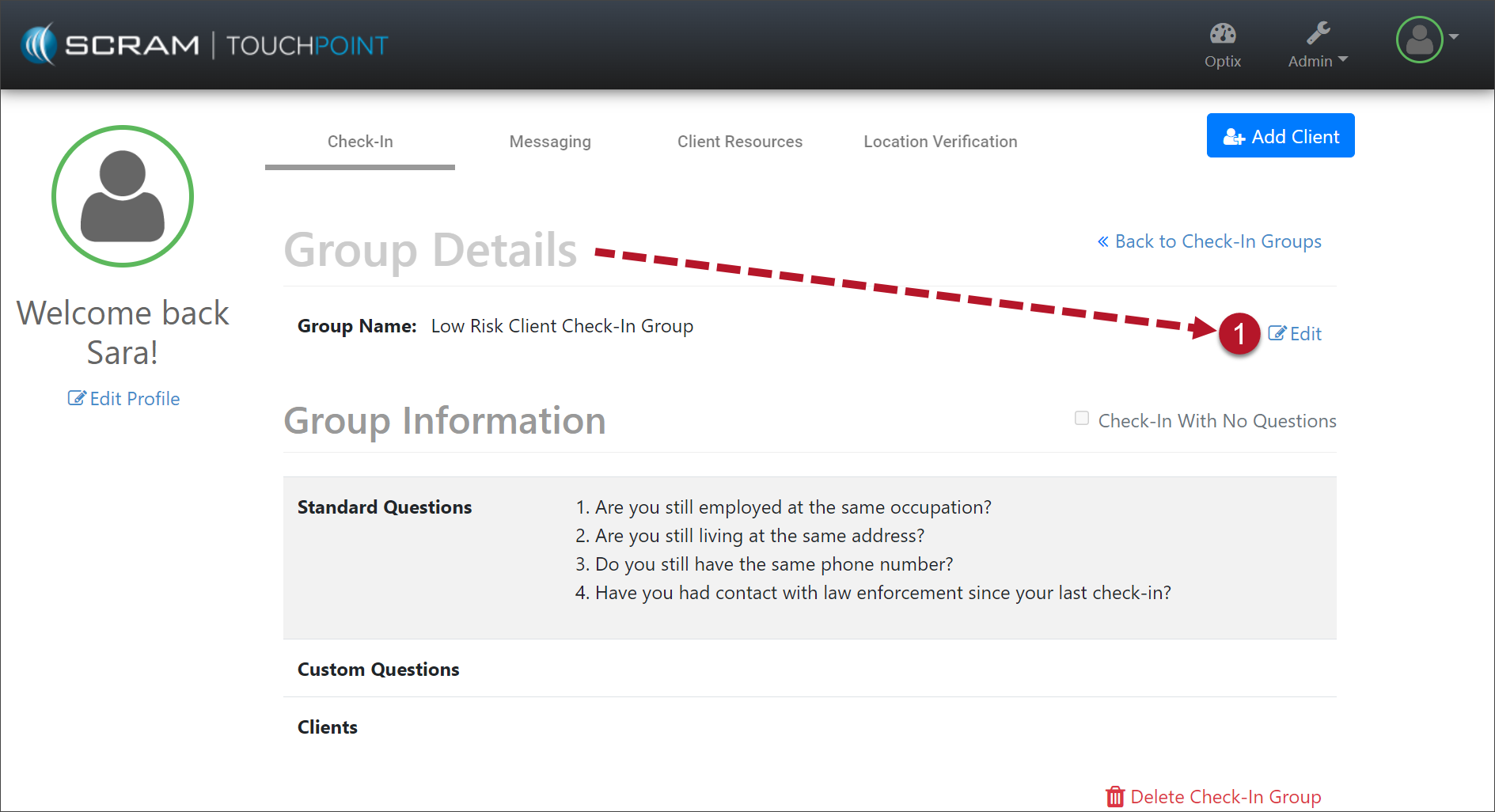This screenshot has height=812, width=1495.
Task: Click the Admin wrench icon
Action: tap(1318, 33)
